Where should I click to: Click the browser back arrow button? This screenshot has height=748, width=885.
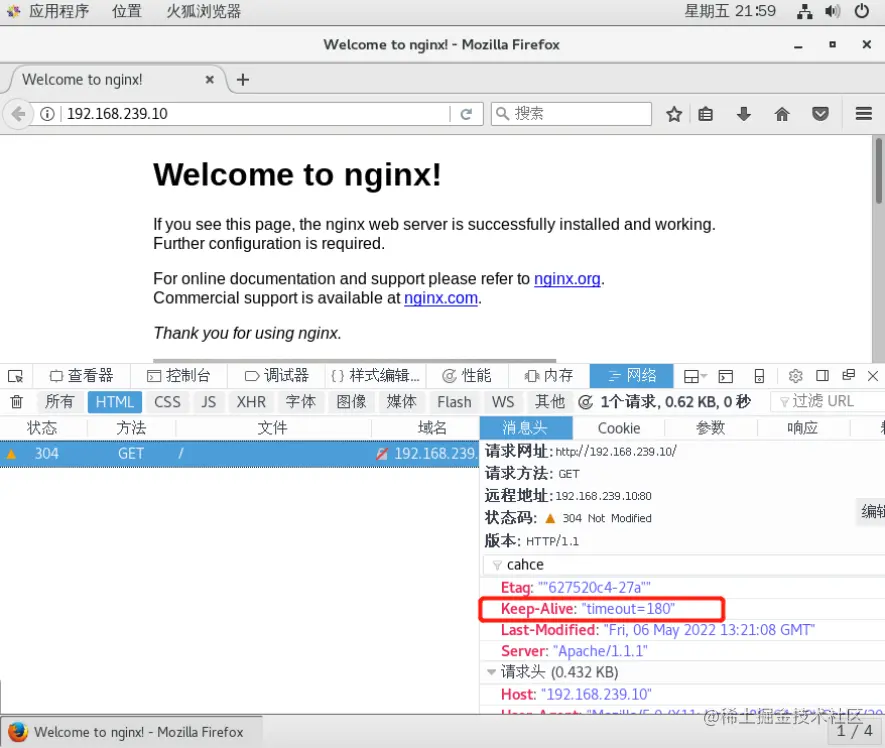click(x=18, y=114)
